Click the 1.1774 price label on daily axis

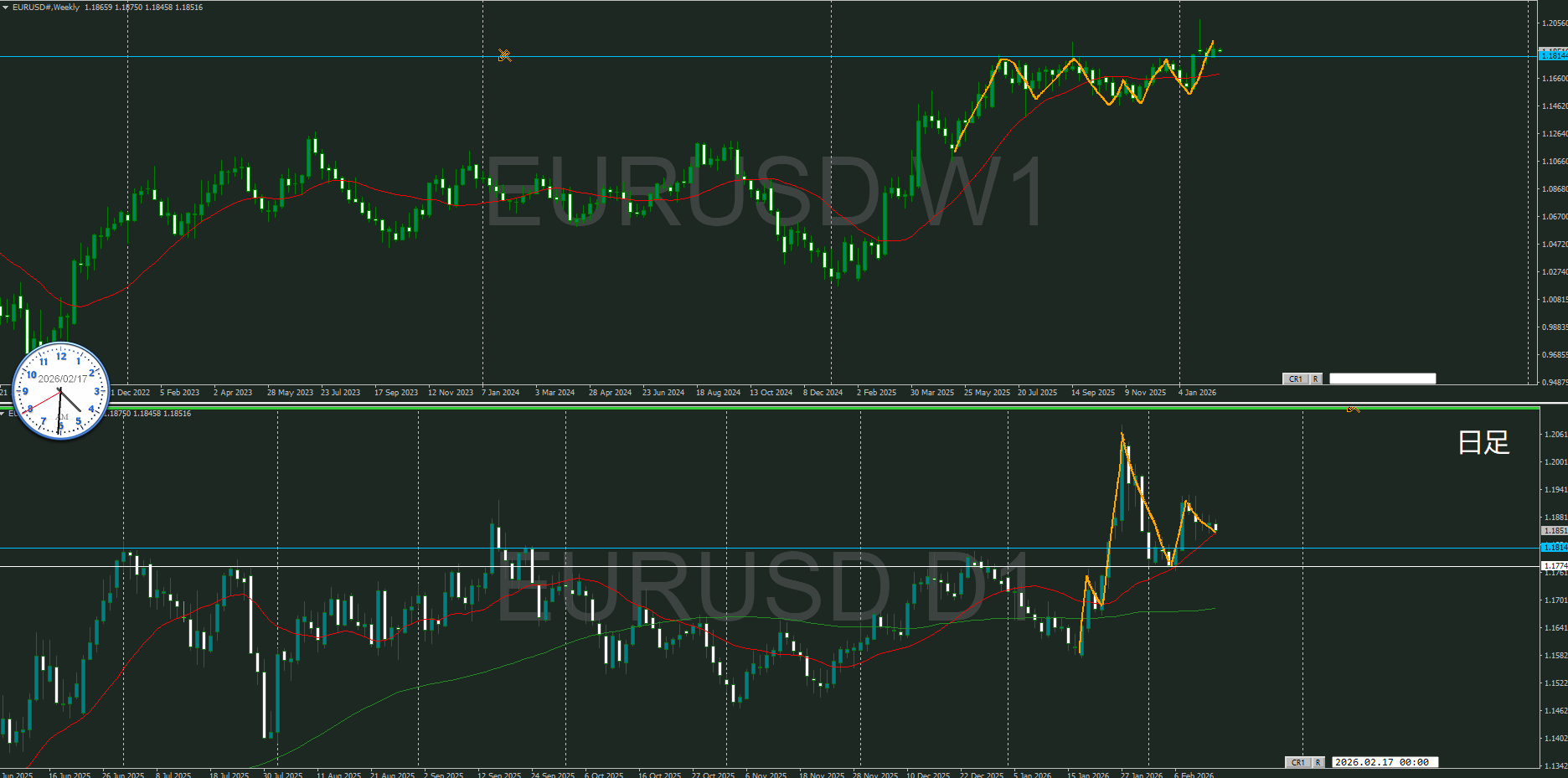tap(1555, 566)
